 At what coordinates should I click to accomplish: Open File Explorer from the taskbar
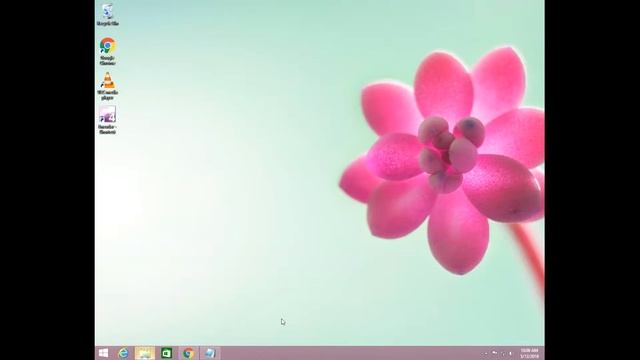145,353
